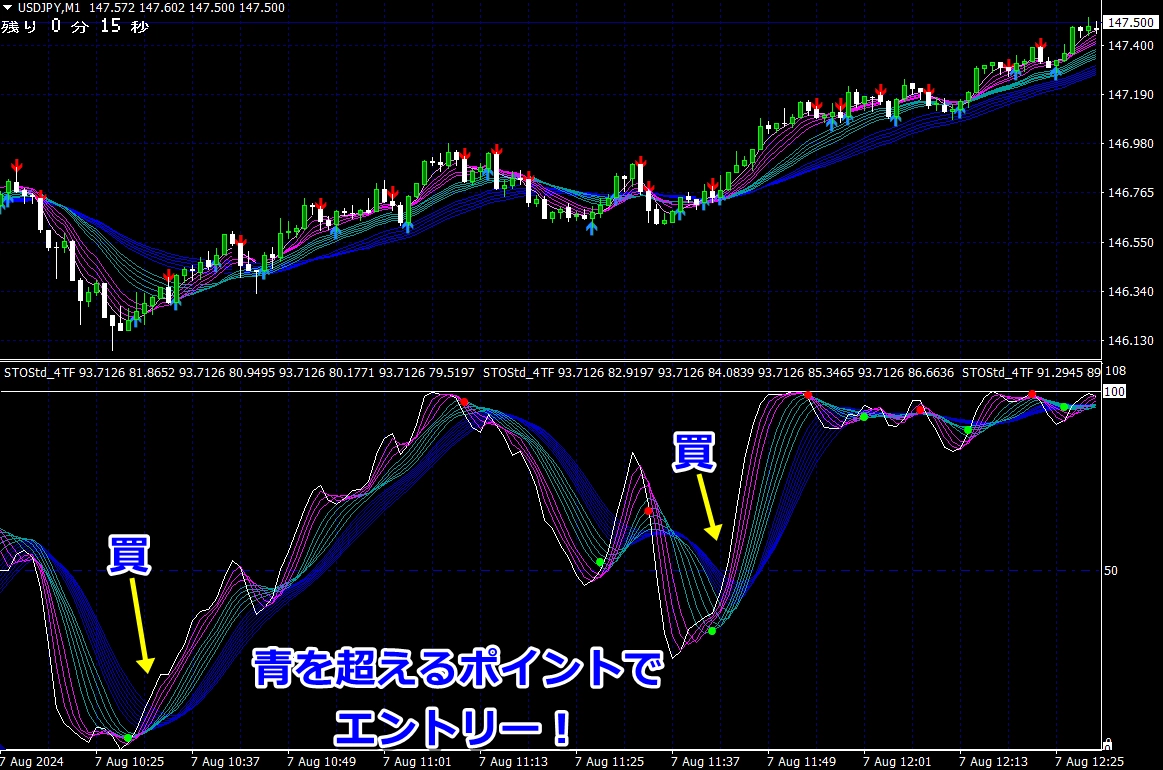Click the triangle beside USDJPY,M1 title

(7, 8)
